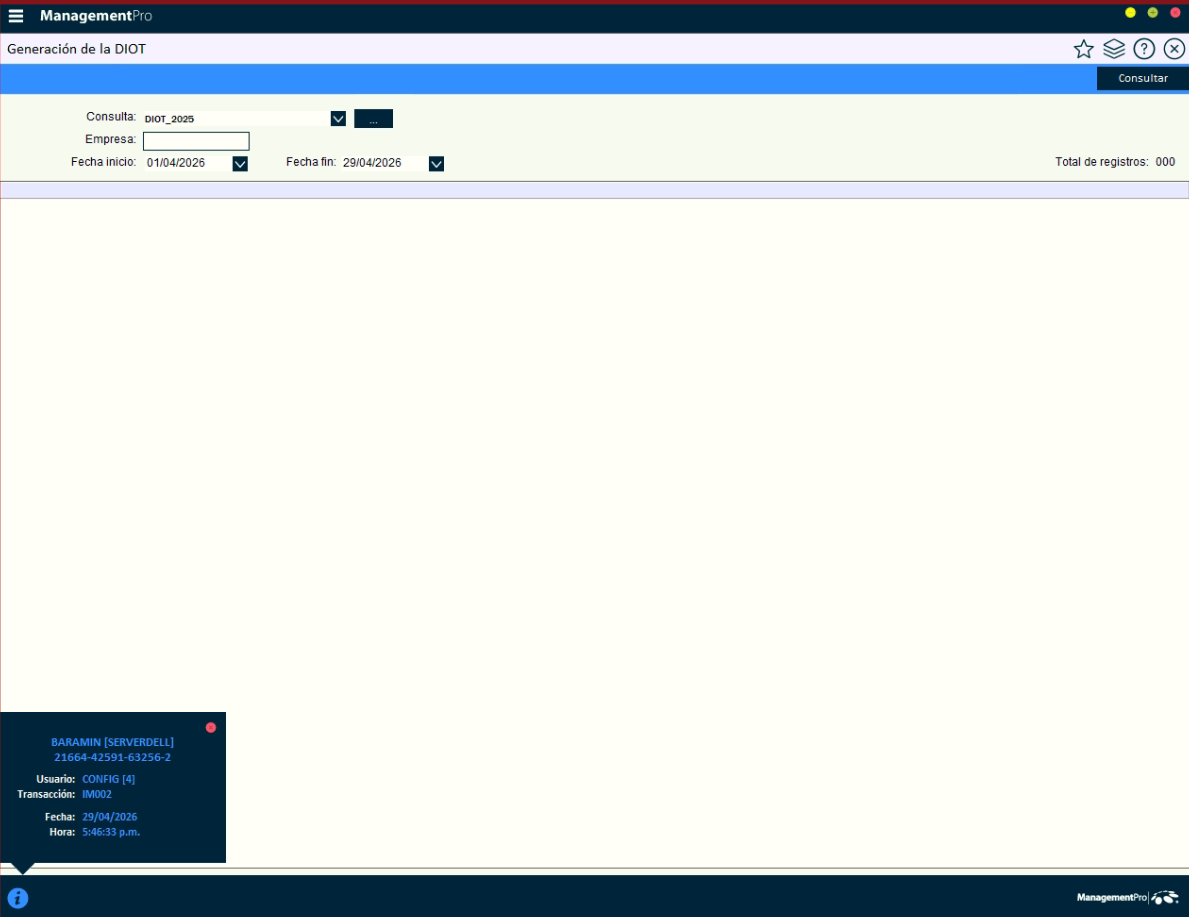The image size is (1189, 917).
Task: Click the ellipsis button beside Consulta
Action: (x=373, y=119)
